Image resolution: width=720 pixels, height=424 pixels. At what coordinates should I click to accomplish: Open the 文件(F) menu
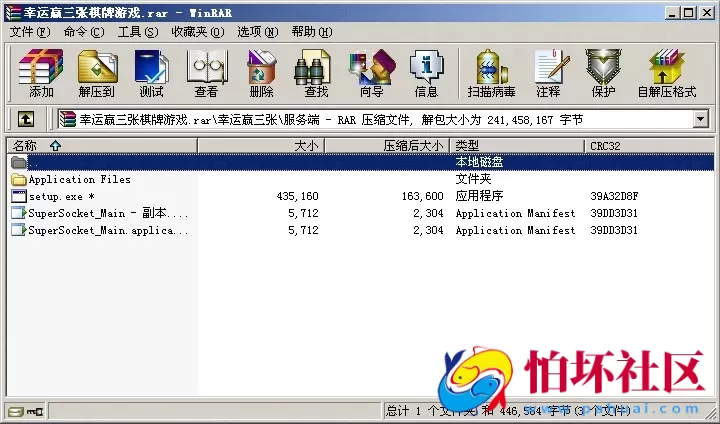point(30,32)
